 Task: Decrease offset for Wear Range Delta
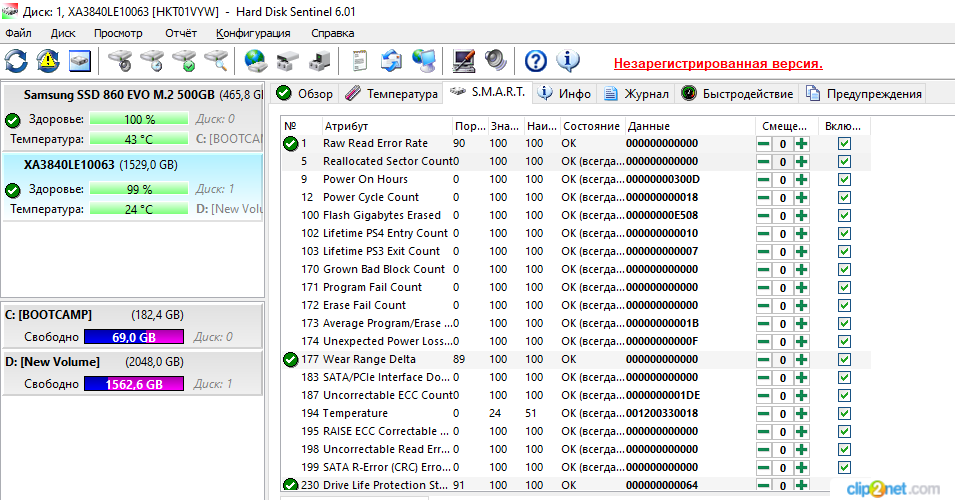pos(763,360)
